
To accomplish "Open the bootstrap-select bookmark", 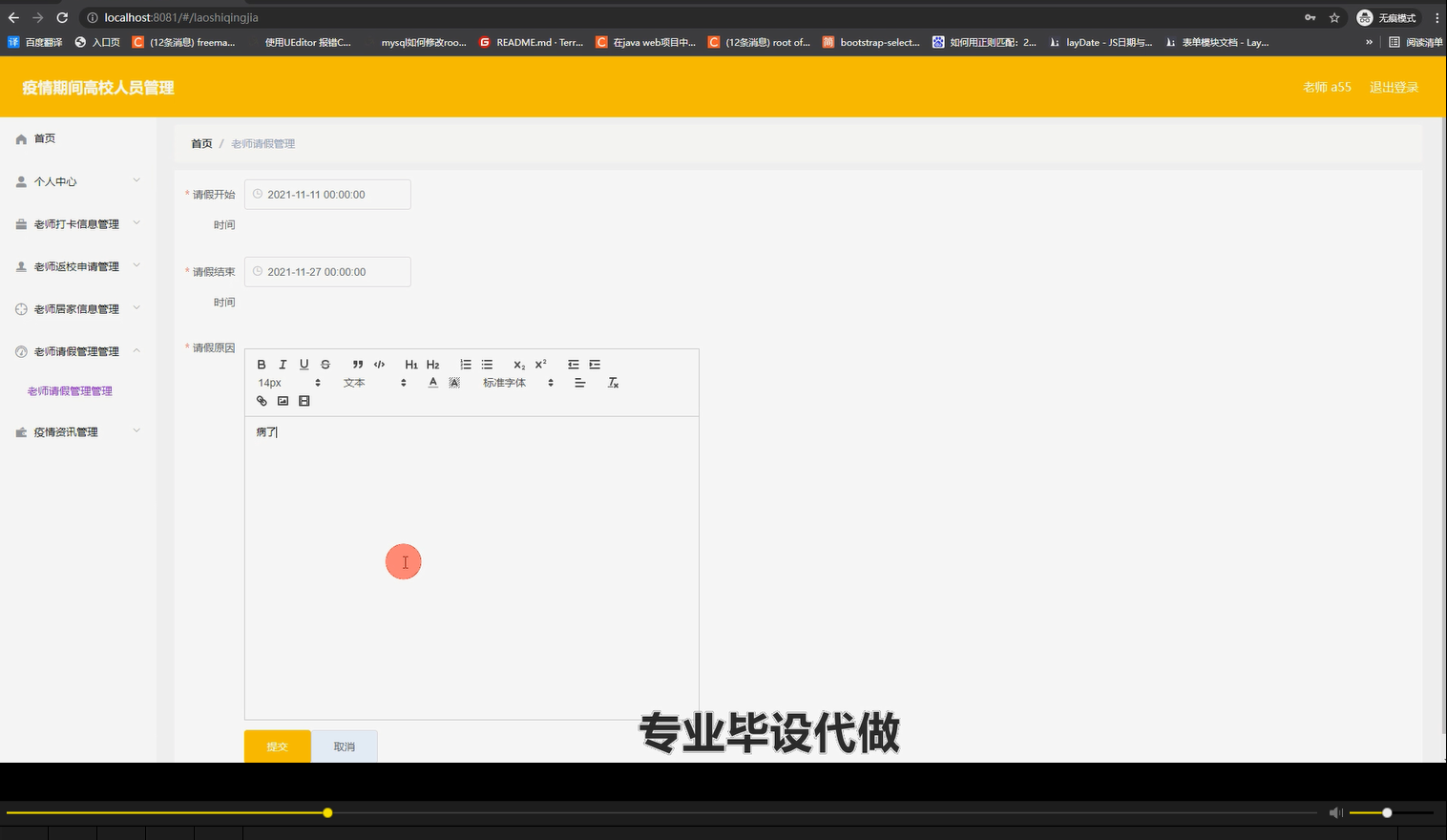I will click(871, 42).
